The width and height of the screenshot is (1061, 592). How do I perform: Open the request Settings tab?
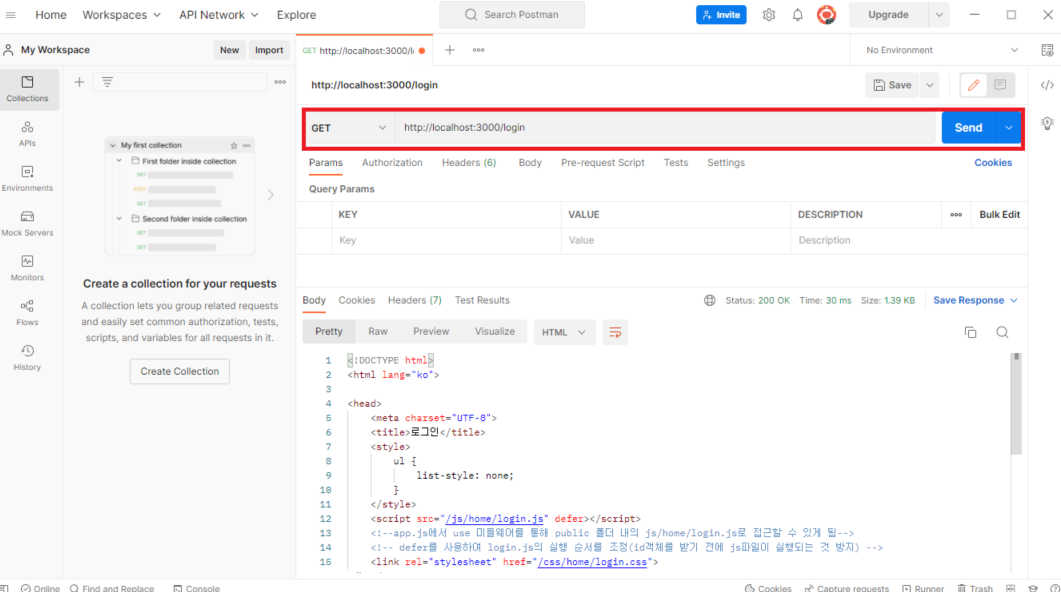tap(726, 162)
